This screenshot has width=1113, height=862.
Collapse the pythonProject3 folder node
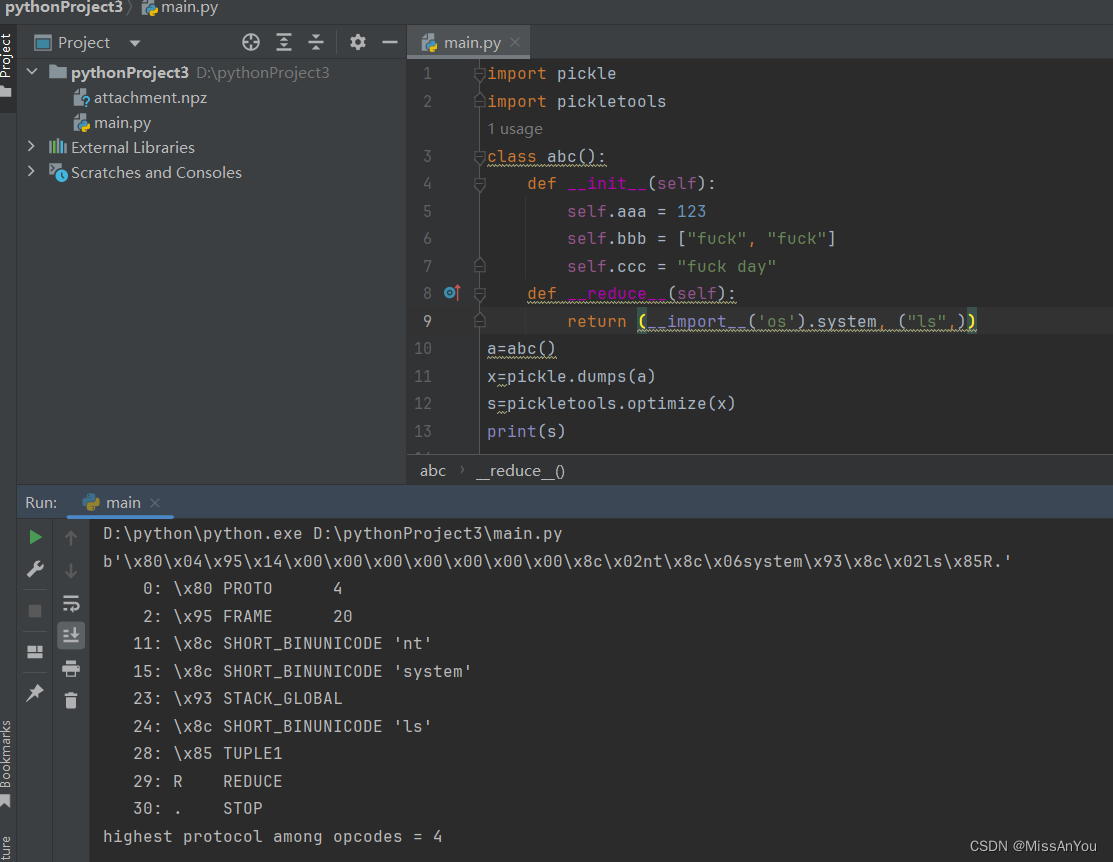(31, 72)
